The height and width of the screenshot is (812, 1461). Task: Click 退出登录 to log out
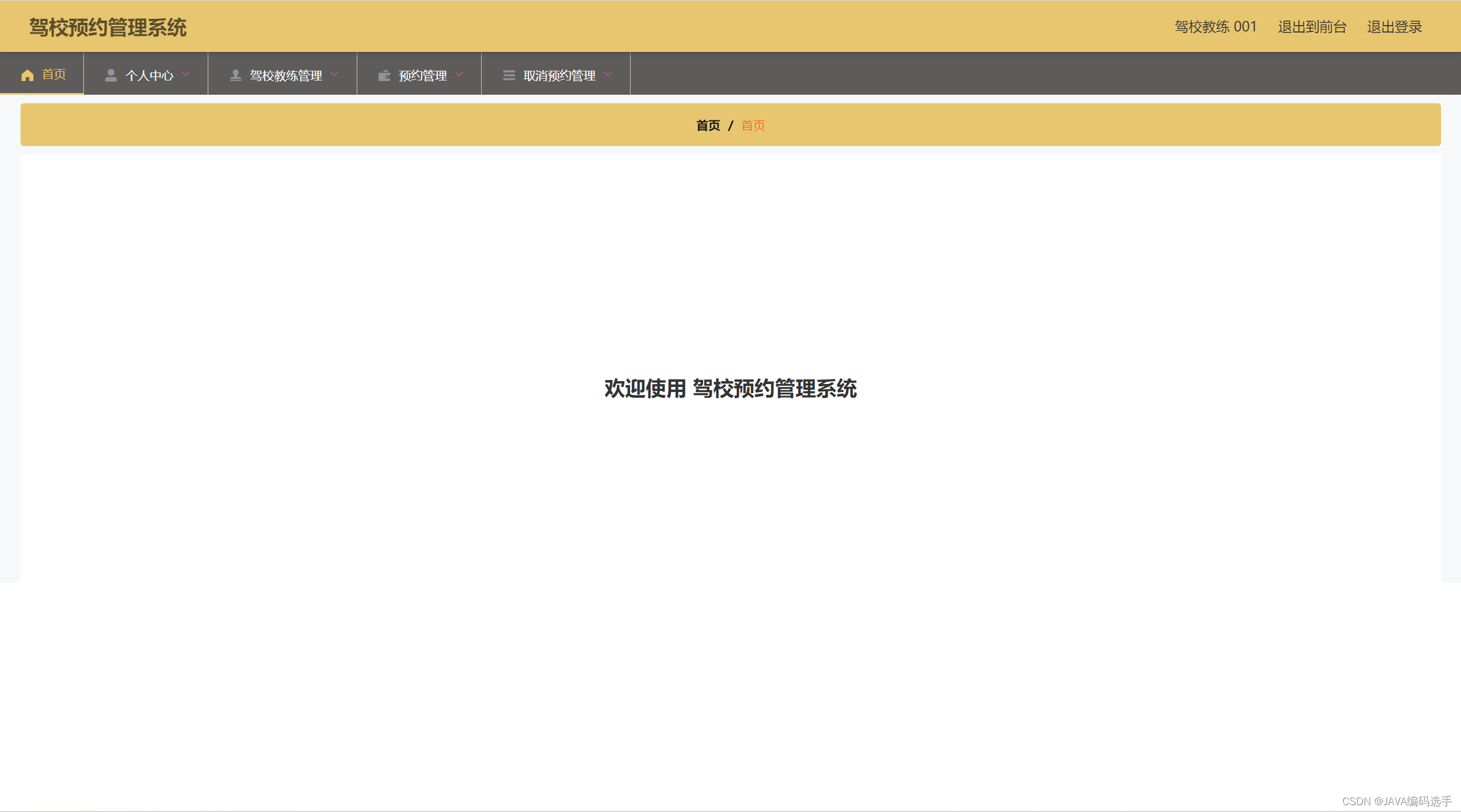[1394, 27]
